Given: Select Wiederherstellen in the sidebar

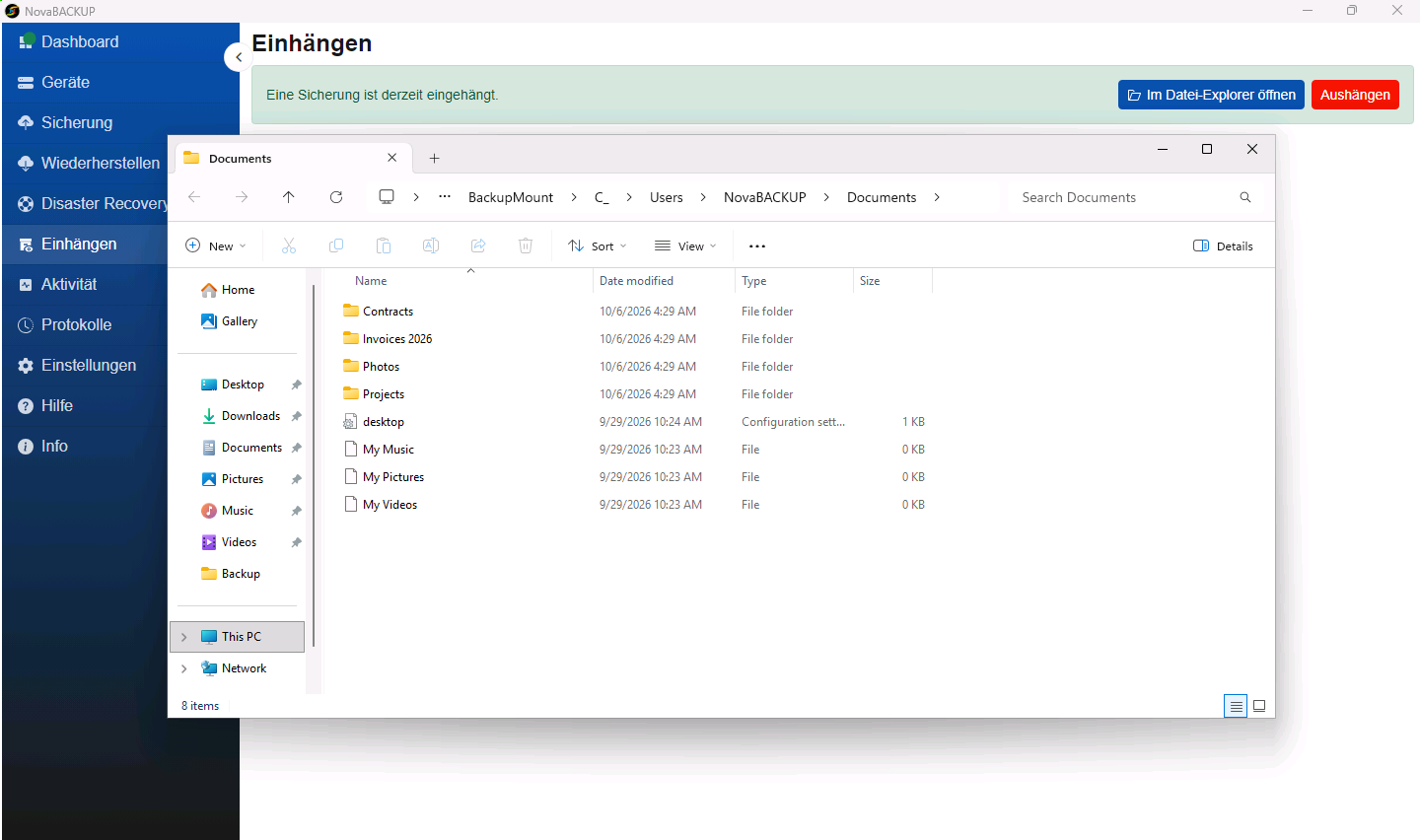Looking at the screenshot, I should (86, 163).
